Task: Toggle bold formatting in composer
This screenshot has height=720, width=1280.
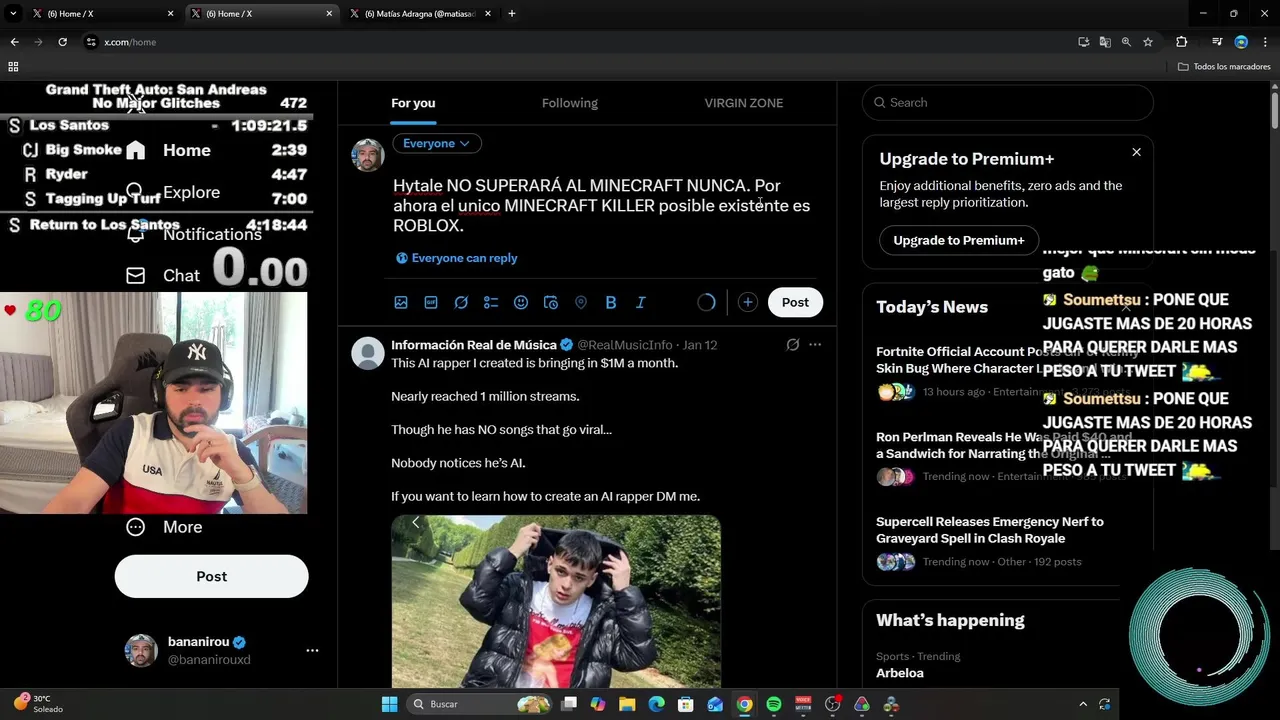Action: [x=611, y=302]
